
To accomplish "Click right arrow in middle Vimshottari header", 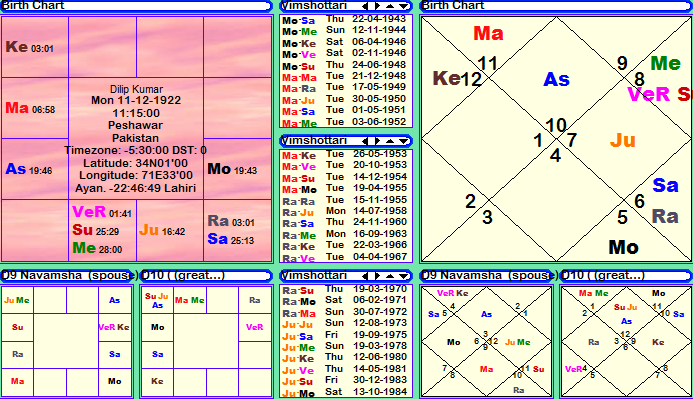I will point(377,141).
